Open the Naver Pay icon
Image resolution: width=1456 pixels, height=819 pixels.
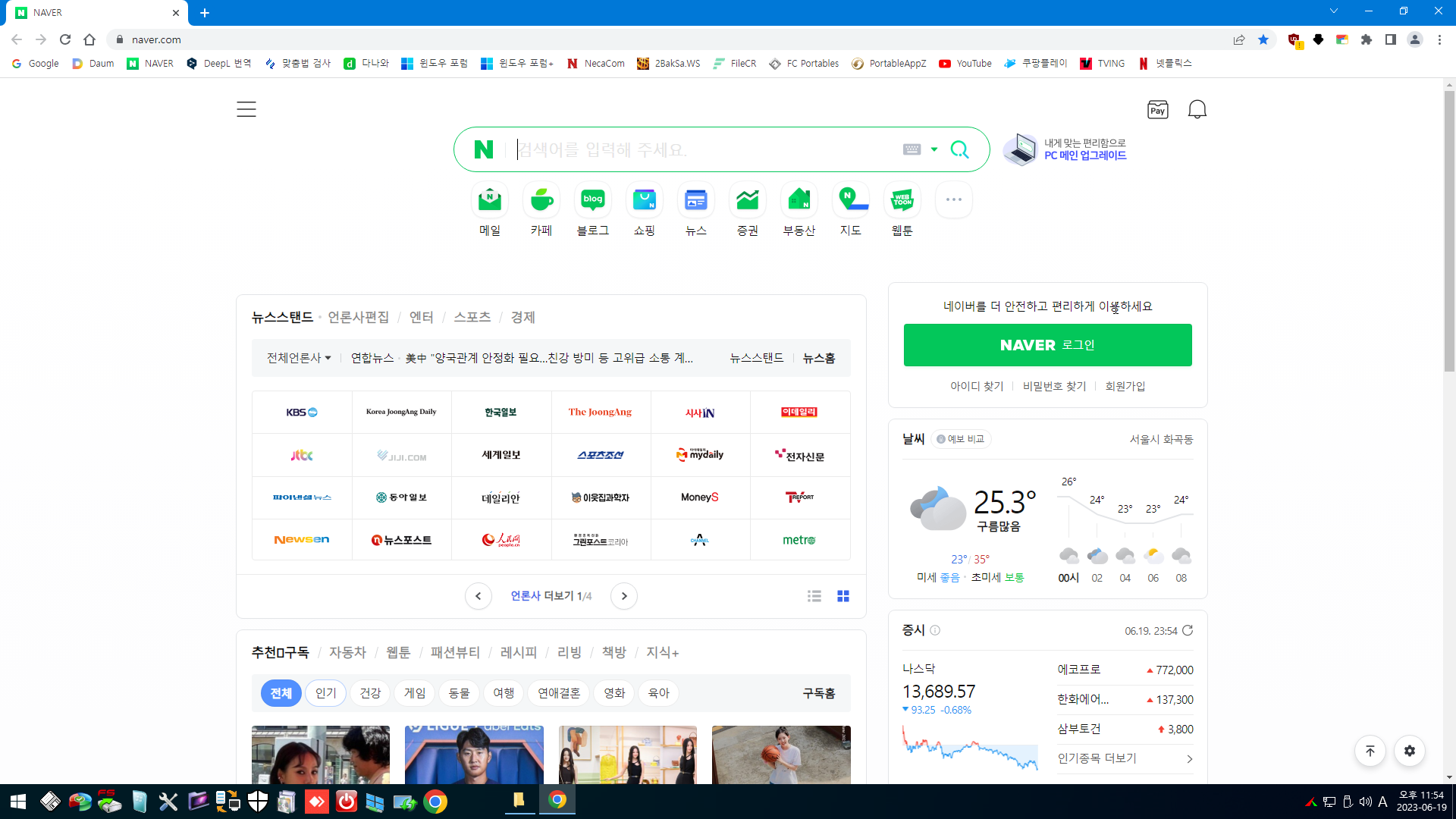(1158, 110)
